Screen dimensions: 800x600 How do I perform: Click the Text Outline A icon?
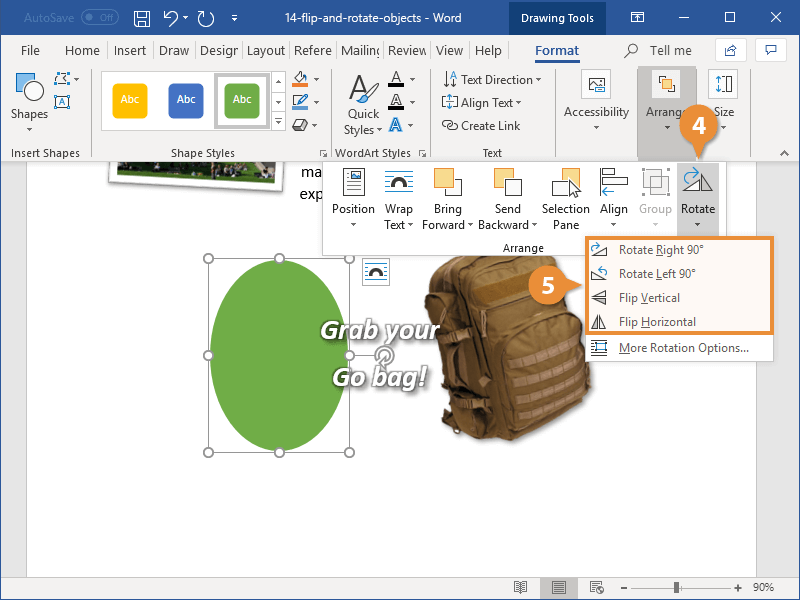pyautogui.click(x=396, y=102)
